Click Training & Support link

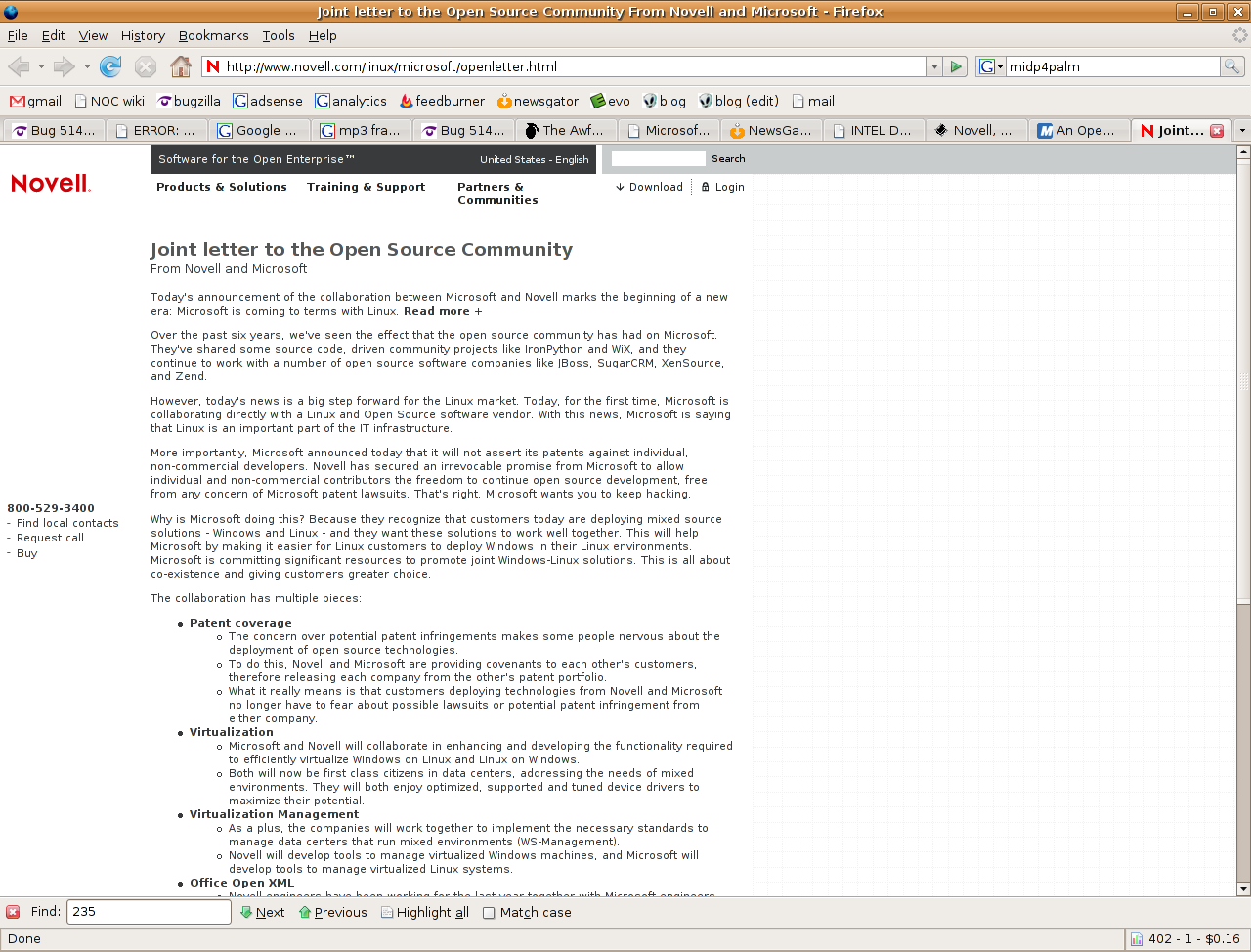pyautogui.click(x=367, y=187)
